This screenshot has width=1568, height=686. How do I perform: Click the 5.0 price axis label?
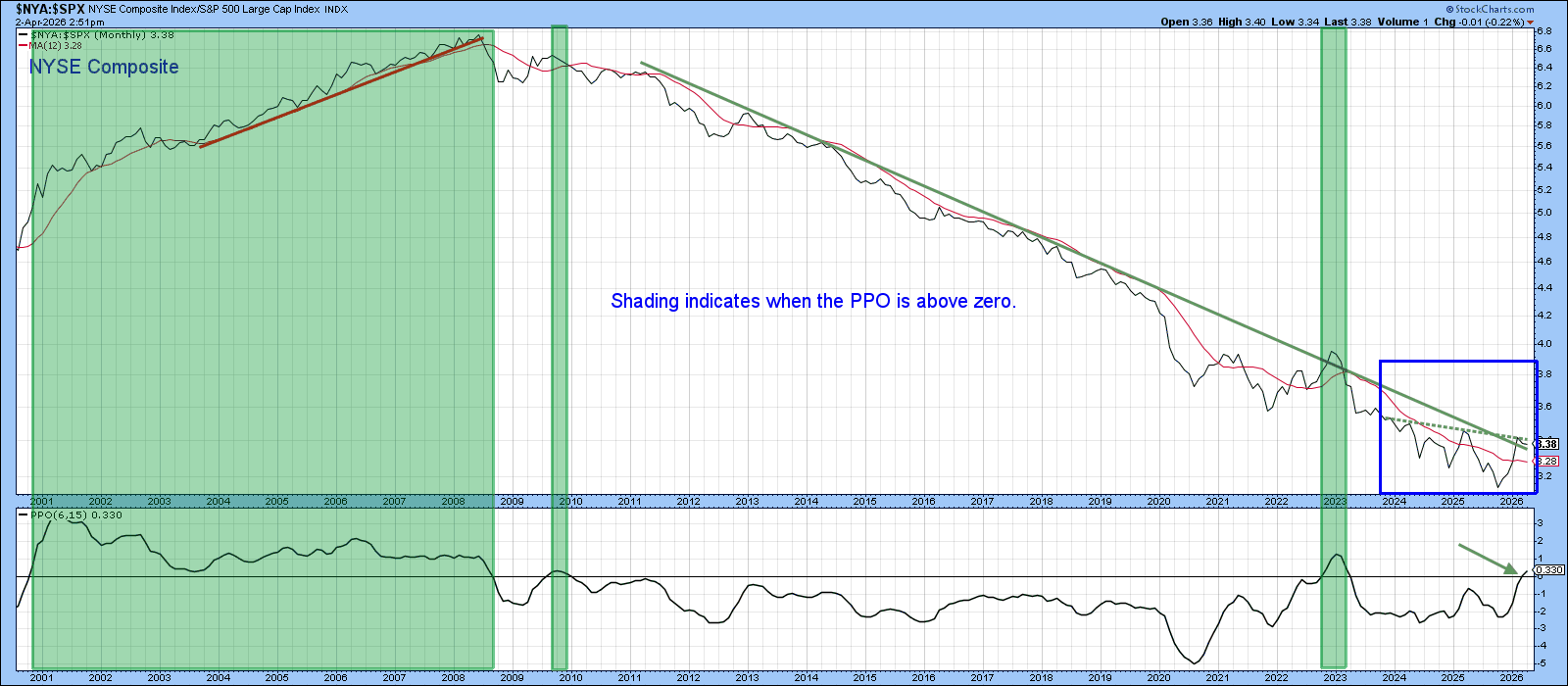coord(1543,213)
